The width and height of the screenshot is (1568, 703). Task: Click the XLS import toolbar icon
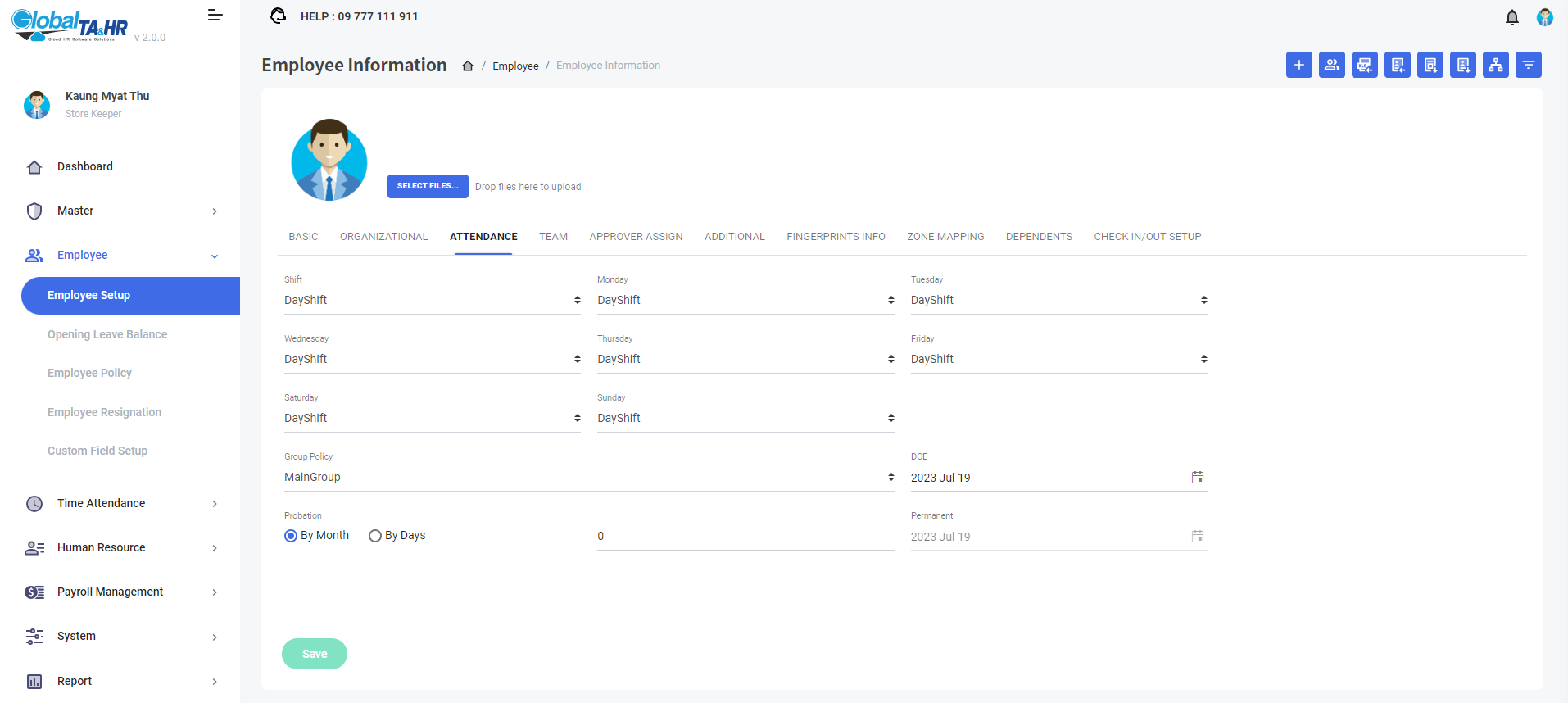pos(1364,65)
